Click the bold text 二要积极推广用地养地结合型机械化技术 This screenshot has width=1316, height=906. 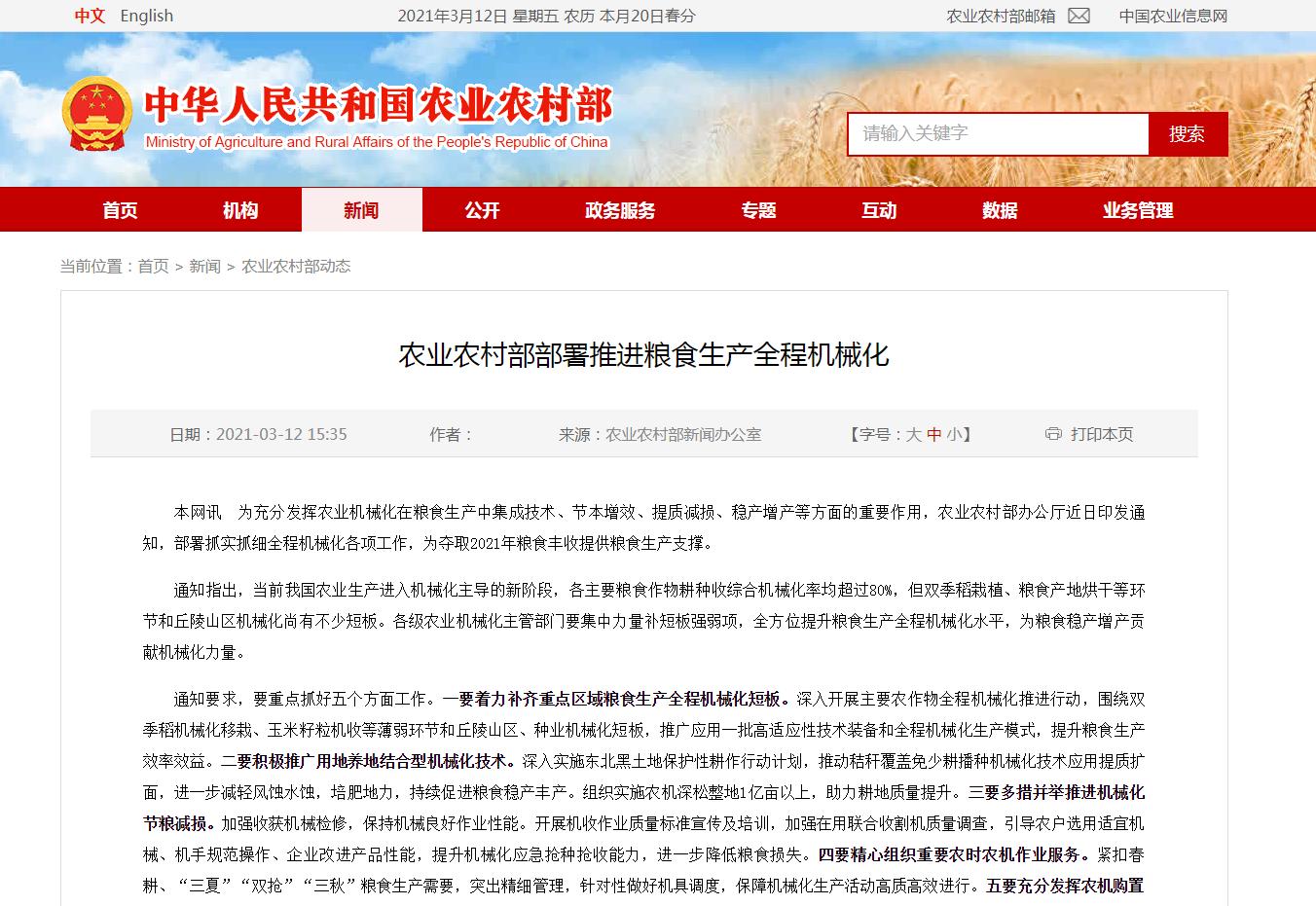[x=366, y=761]
